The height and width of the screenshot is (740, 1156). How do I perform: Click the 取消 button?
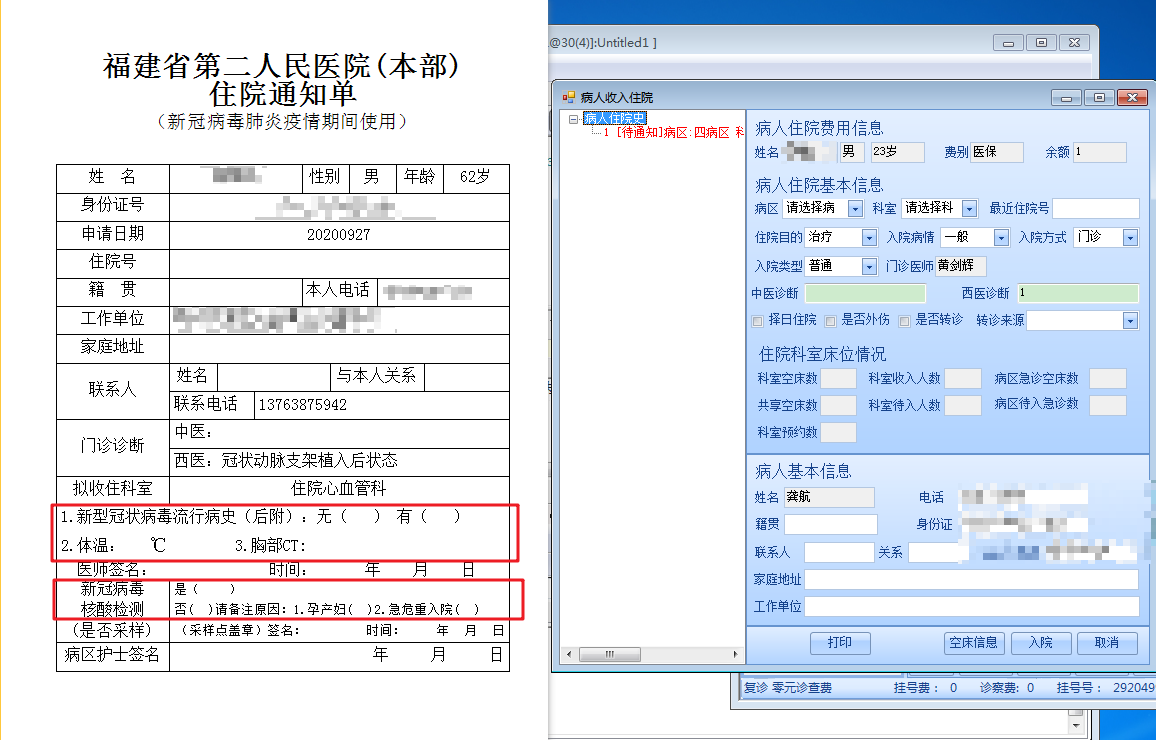click(x=1107, y=643)
